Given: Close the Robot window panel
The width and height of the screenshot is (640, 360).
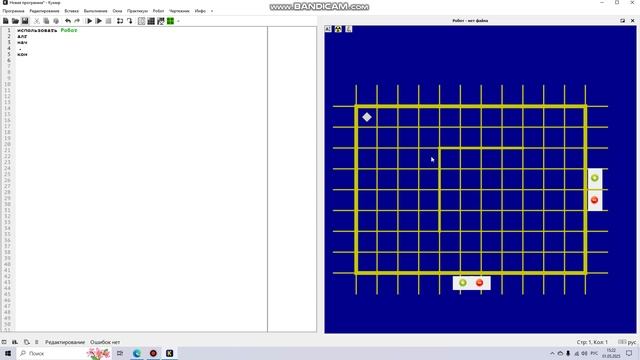Looking at the screenshot, I should click(633, 20).
